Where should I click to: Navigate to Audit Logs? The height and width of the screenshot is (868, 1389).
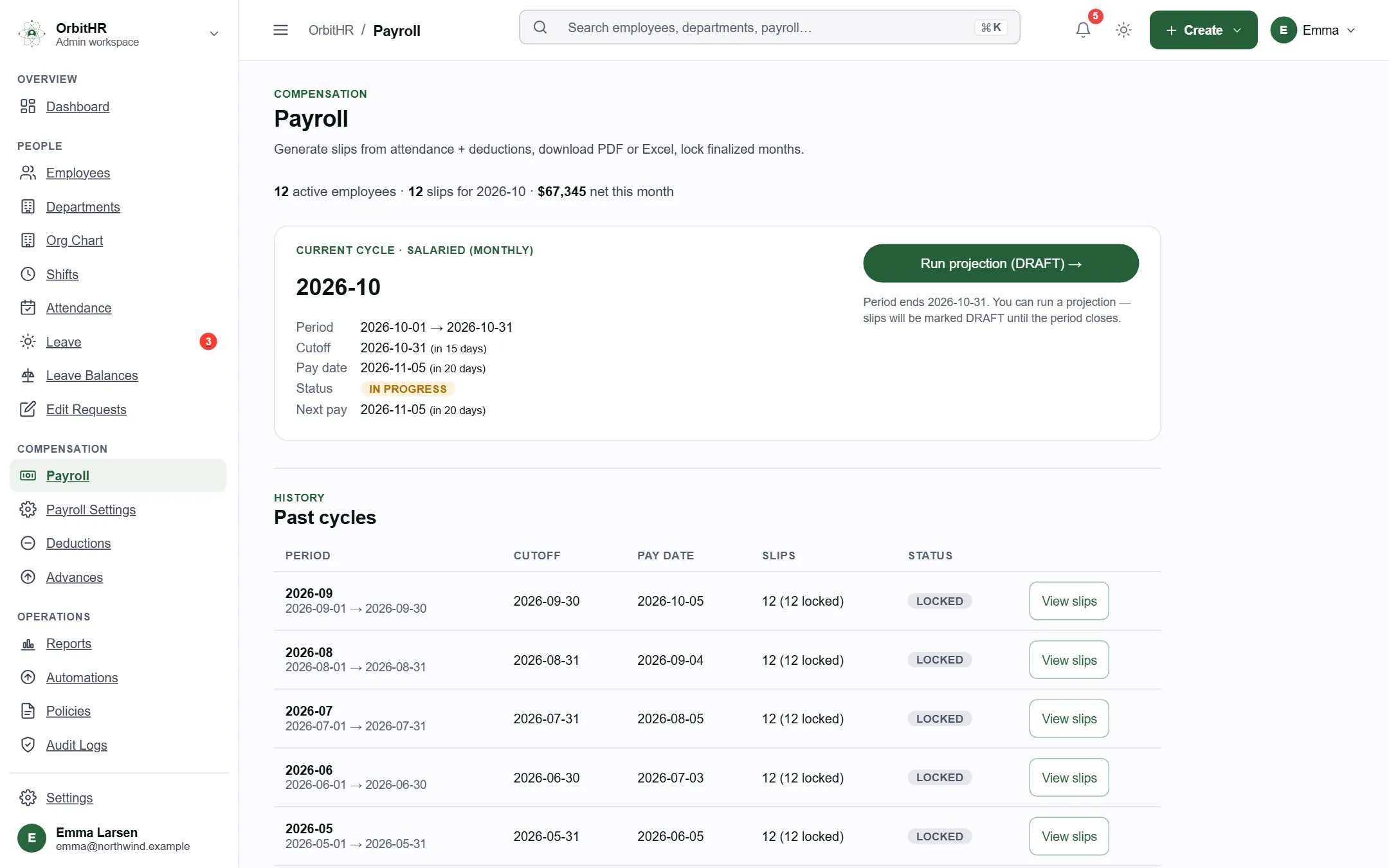point(77,745)
